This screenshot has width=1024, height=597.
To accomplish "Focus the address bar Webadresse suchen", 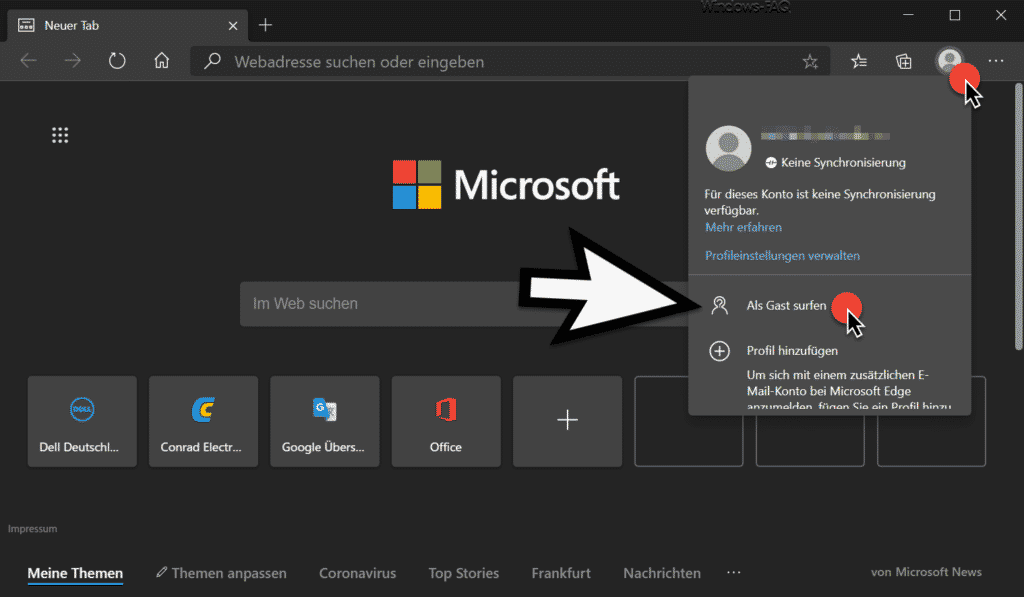I will 509,61.
